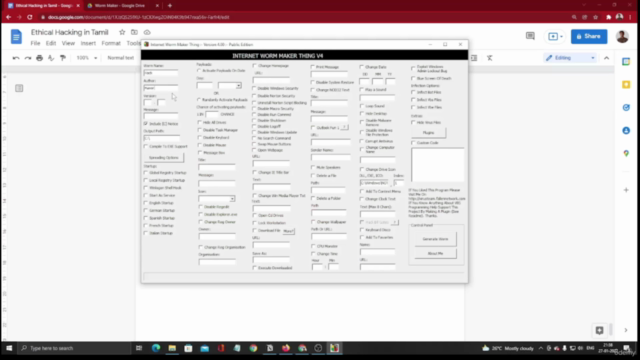
Task: Bookmark this page with the star icon
Action: [x=596, y=17]
